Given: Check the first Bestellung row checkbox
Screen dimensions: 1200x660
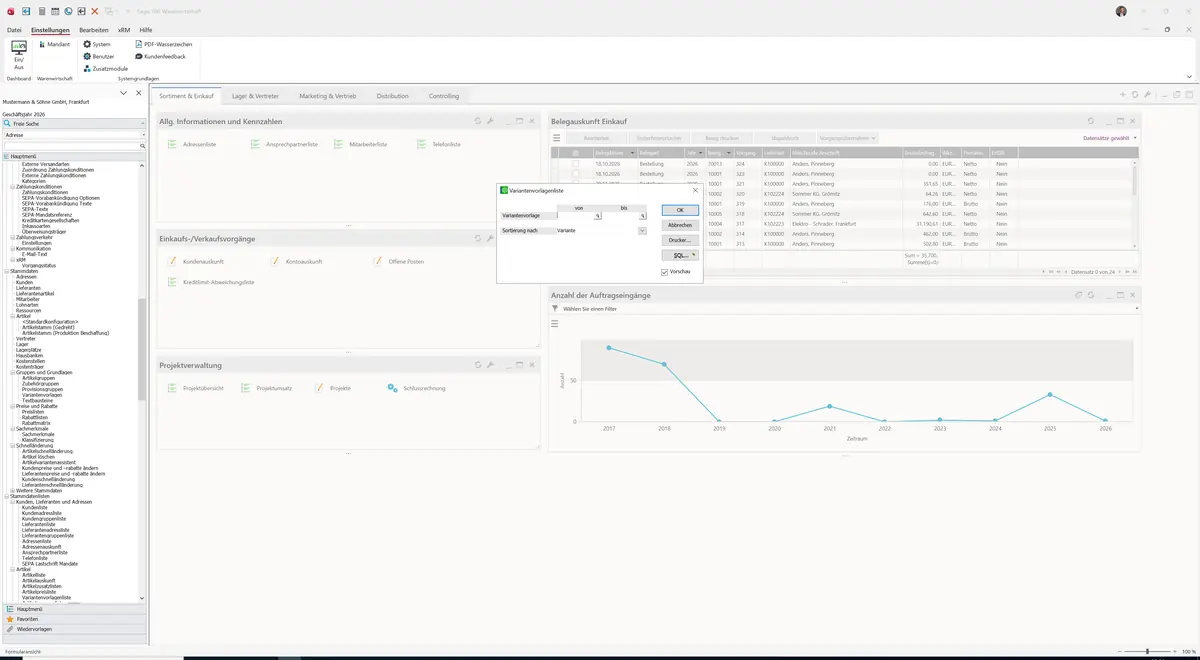Looking at the screenshot, I should pos(575,163).
